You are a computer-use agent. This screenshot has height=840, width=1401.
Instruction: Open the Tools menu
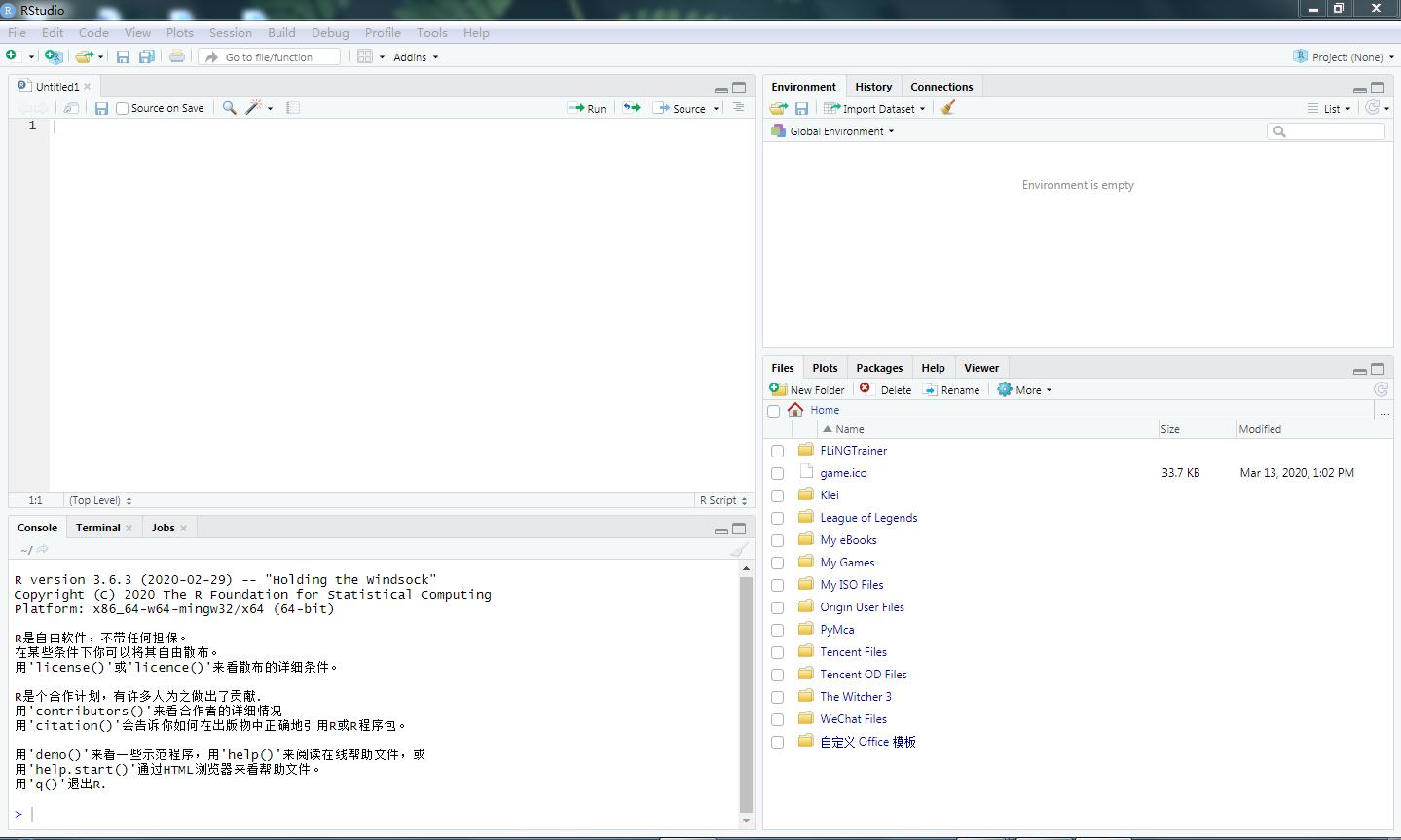pos(432,32)
